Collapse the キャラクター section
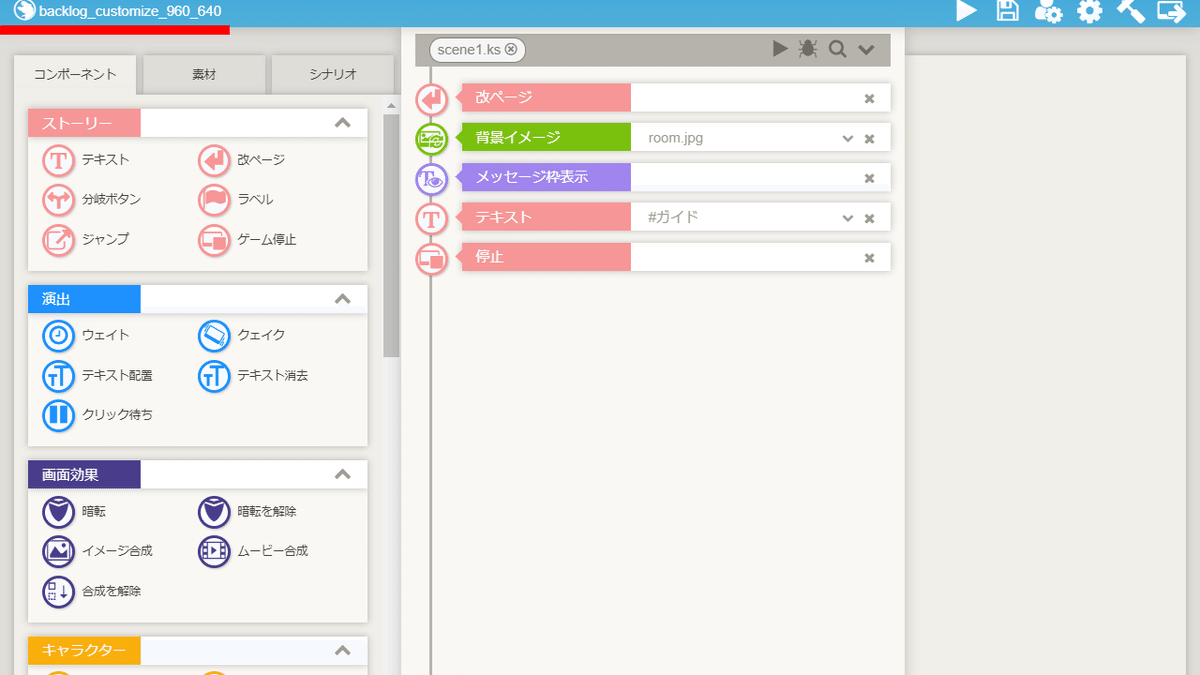 coord(342,651)
